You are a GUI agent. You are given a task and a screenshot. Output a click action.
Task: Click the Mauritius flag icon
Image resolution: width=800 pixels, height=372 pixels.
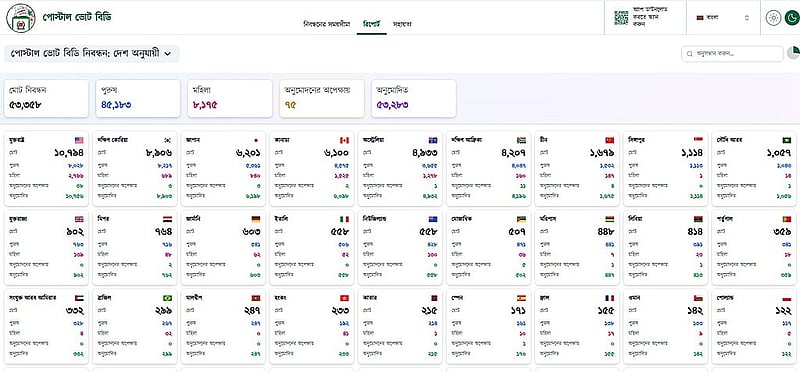610,219
